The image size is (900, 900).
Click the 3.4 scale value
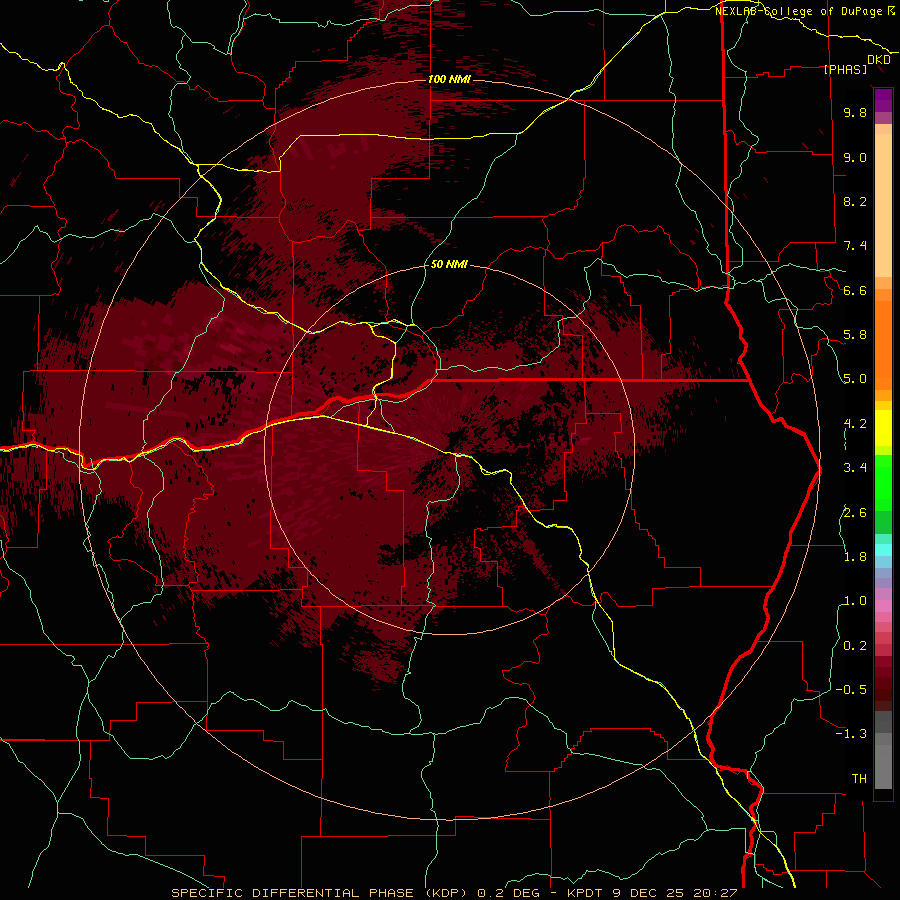coord(855,468)
